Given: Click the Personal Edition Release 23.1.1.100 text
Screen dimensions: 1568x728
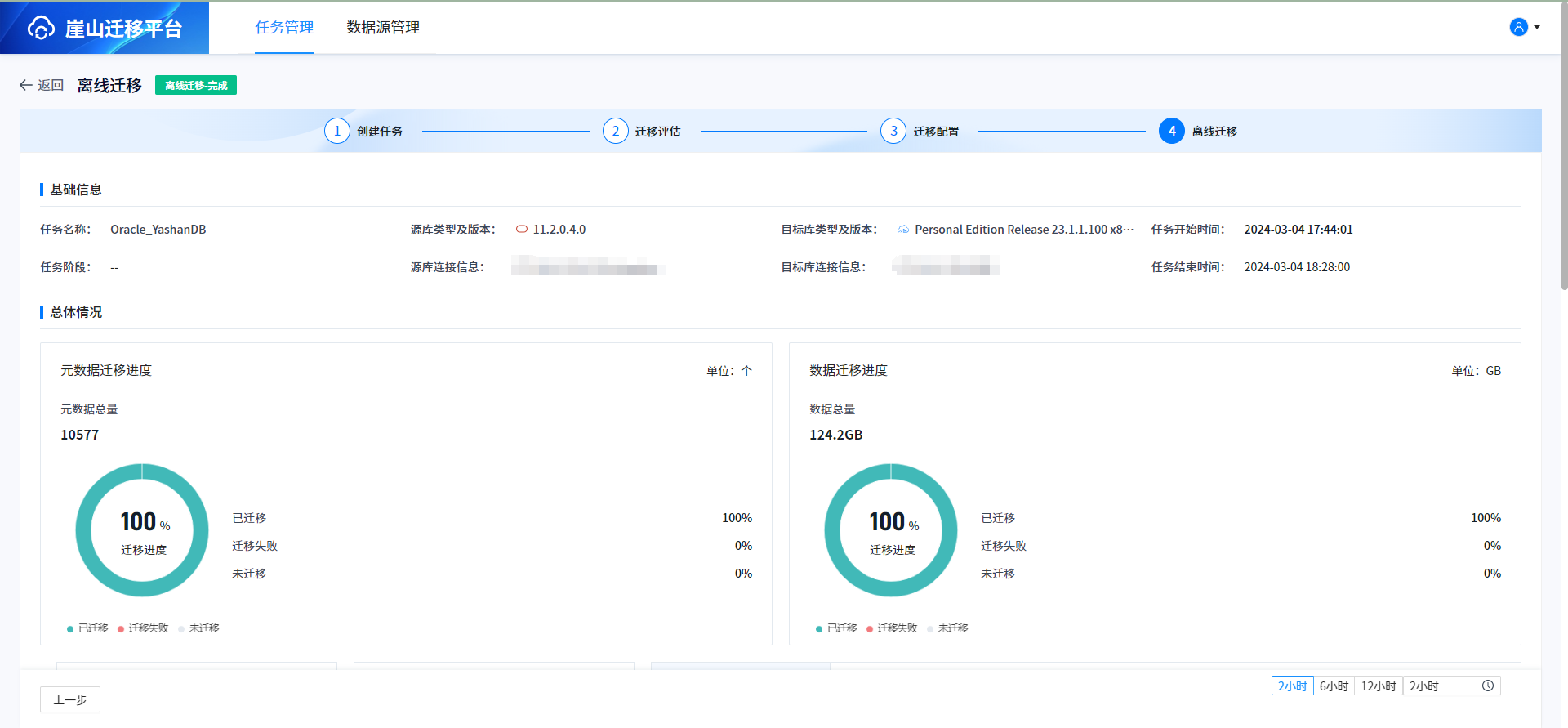Looking at the screenshot, I should [1024, 230].
